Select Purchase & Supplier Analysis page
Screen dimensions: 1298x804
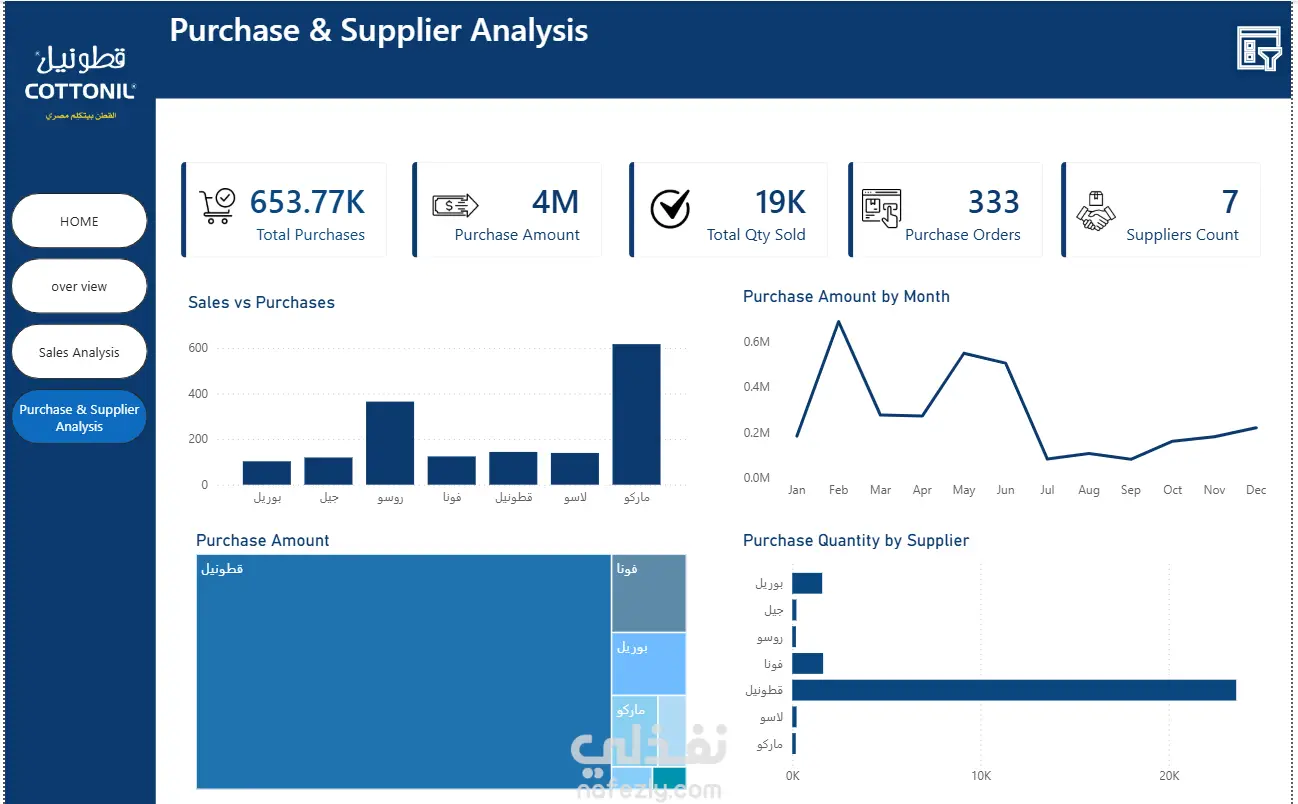click(79, 417)
